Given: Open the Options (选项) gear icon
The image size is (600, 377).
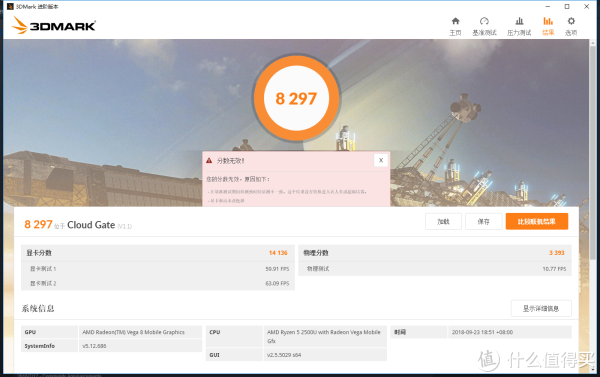Looking at the screenshot, I should pos(571,21).
